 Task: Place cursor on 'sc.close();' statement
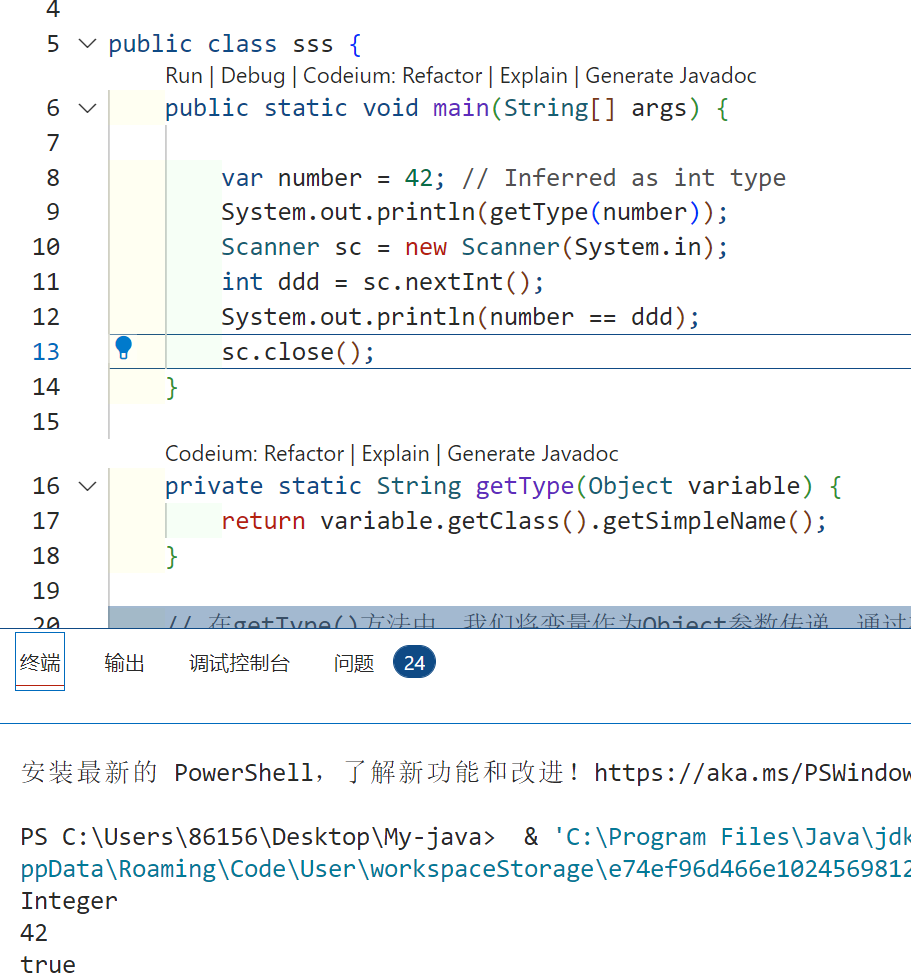tap(298, 352)
